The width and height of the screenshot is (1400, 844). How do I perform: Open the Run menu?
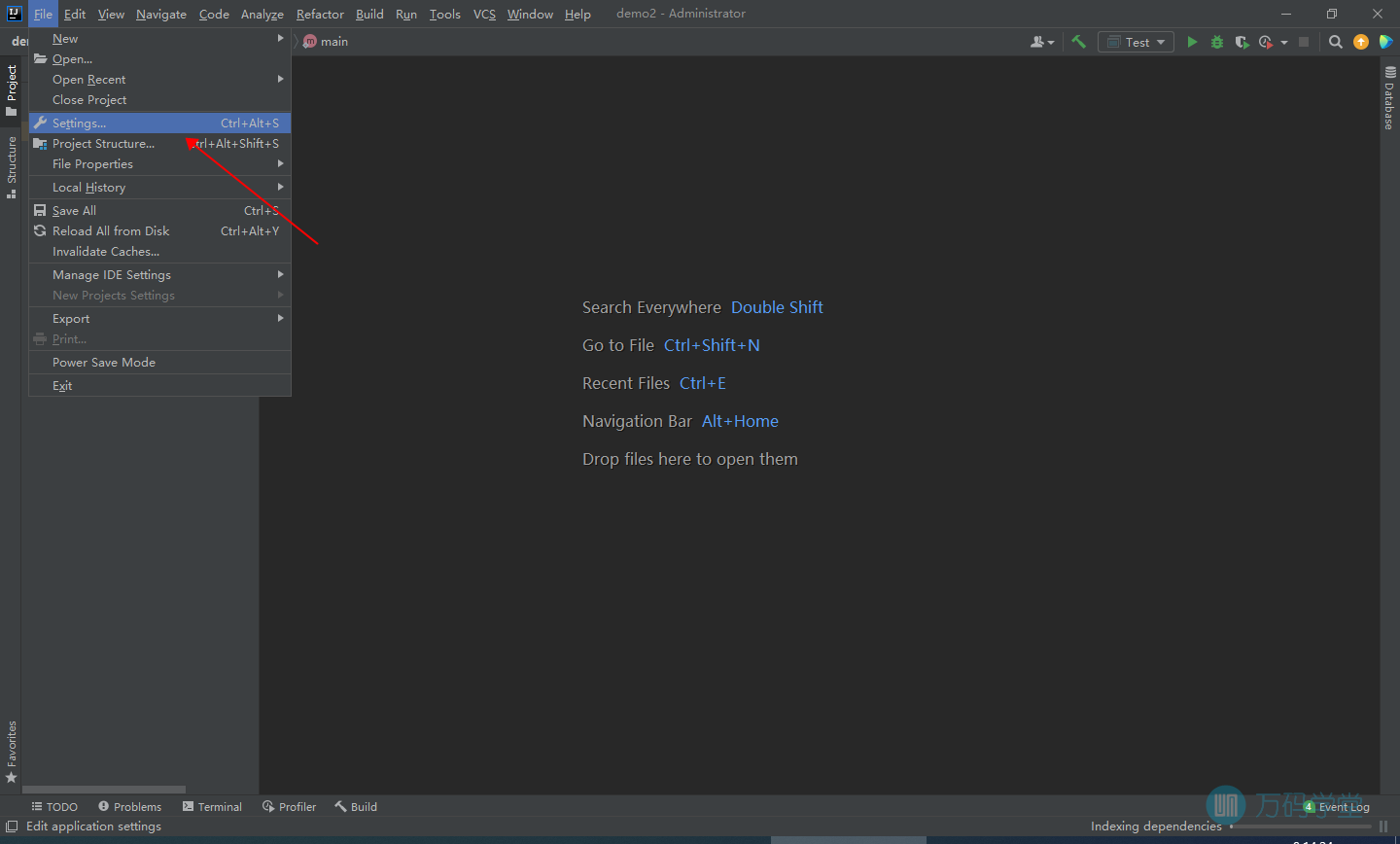click(x=406, y=14)
